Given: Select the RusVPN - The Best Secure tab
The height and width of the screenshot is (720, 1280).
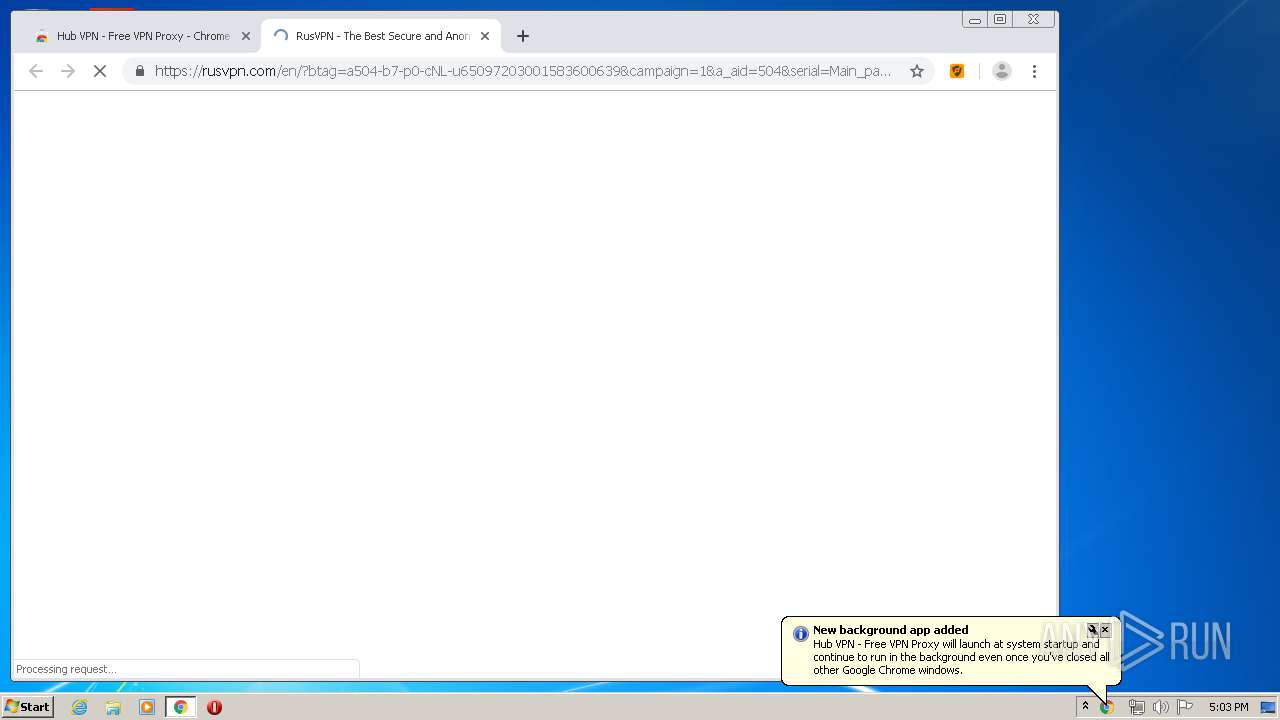Looking at the screenshot, I should pos(380,36).
